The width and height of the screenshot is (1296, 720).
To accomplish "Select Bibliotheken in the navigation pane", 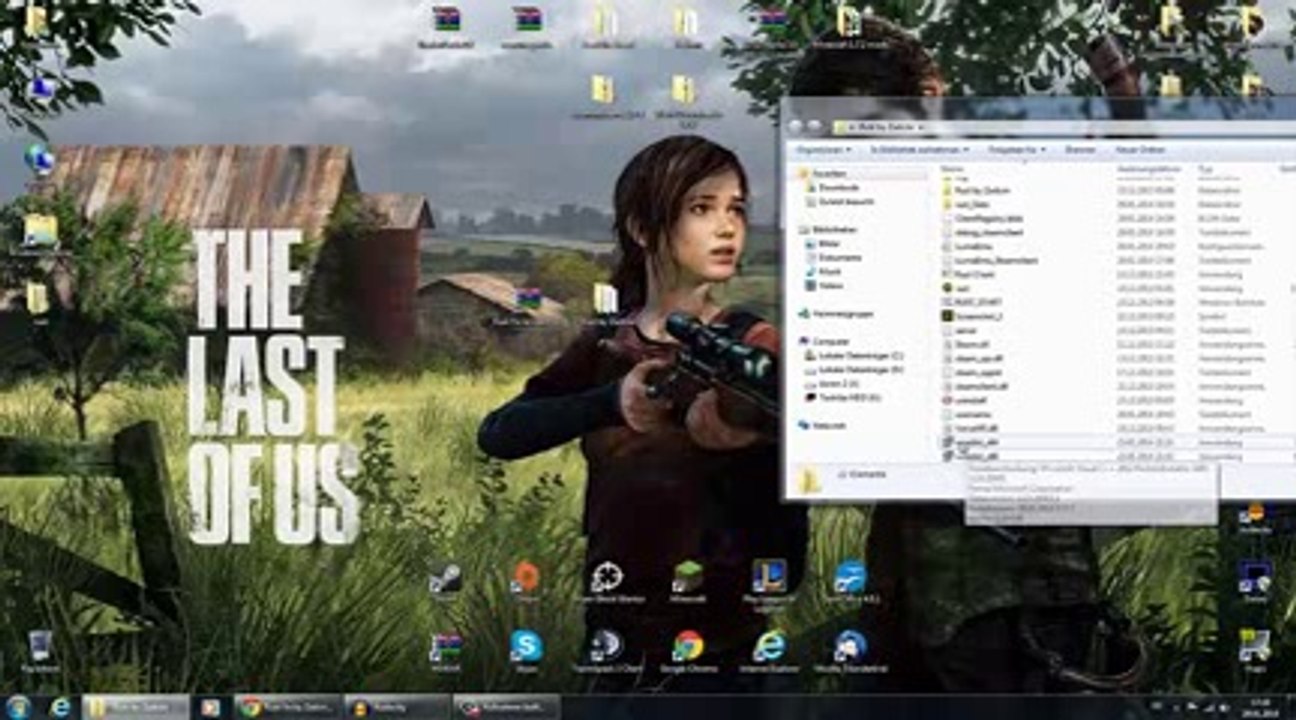I will click(x=829, y=229).
